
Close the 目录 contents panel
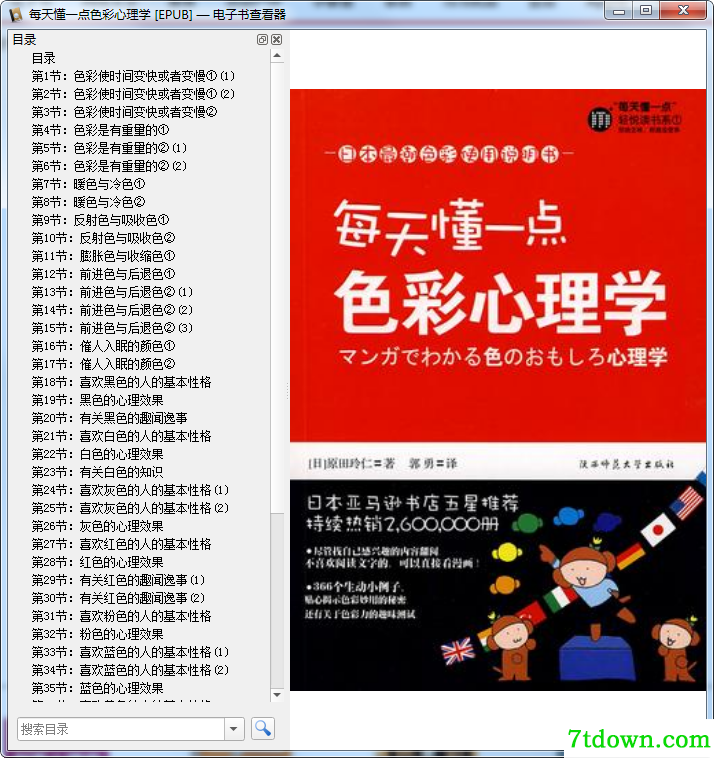(x=277, y=40)
